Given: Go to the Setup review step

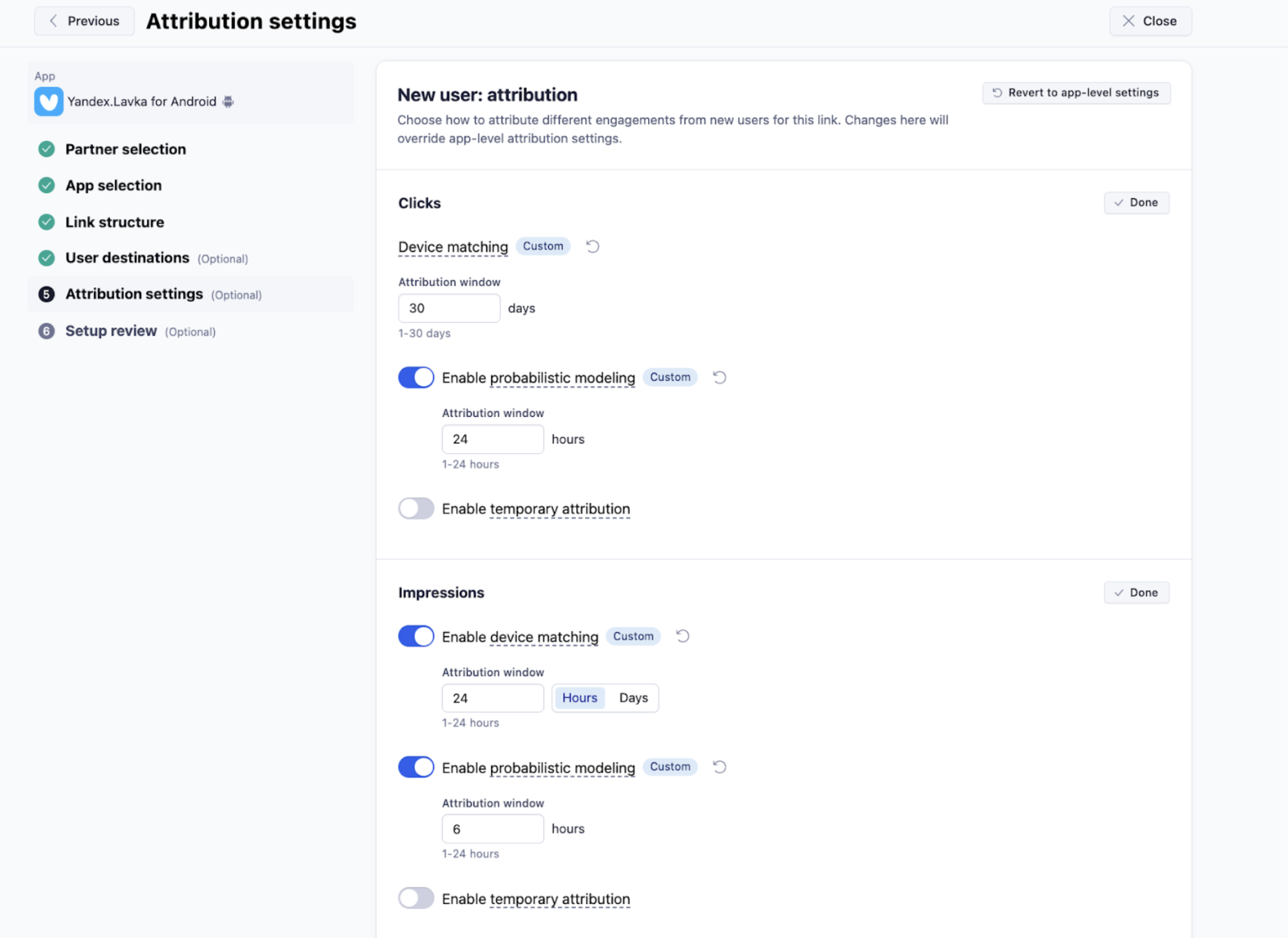Looking at the screenshot, I should (x=111, y=331).
